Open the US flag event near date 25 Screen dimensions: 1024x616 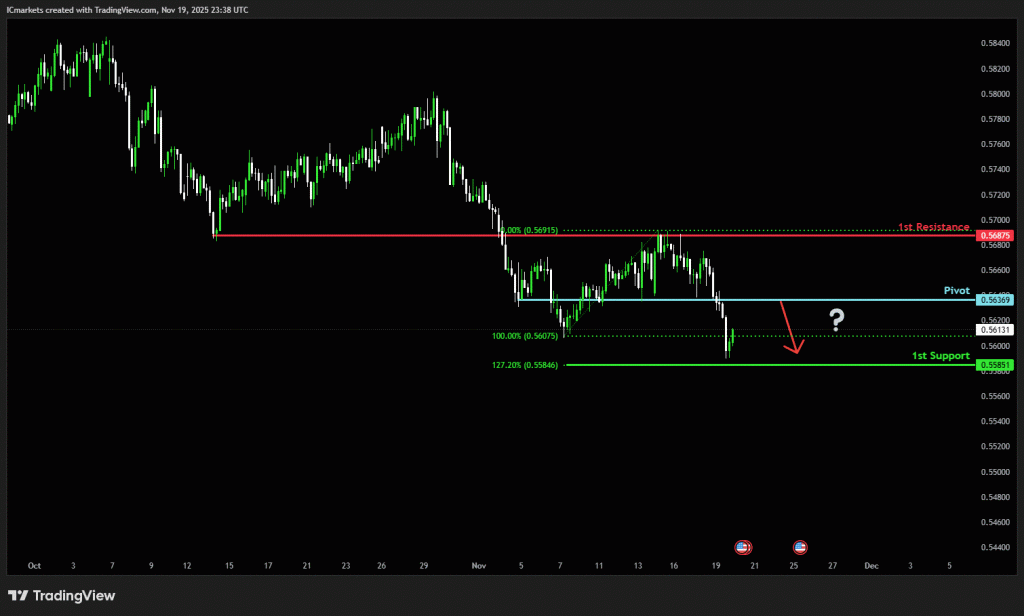[800, 547]
